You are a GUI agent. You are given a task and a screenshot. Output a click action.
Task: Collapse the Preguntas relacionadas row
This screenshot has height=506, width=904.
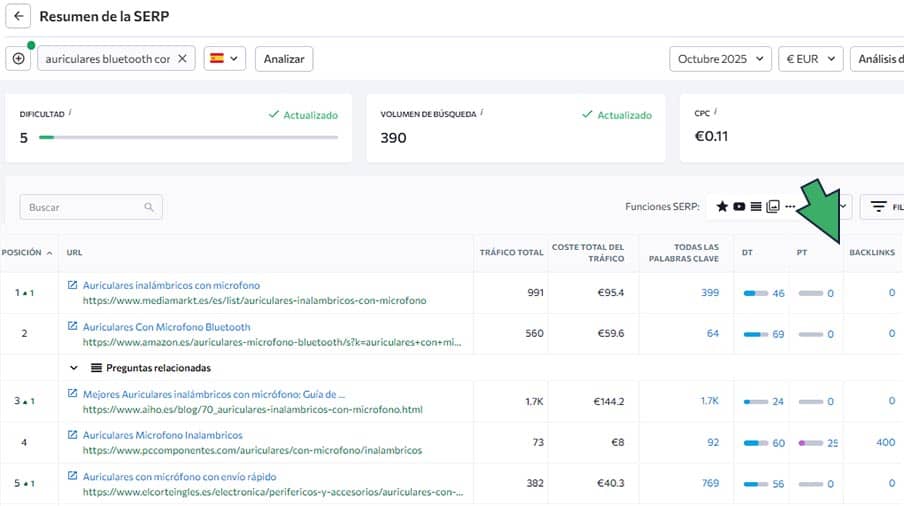[74, 368]
